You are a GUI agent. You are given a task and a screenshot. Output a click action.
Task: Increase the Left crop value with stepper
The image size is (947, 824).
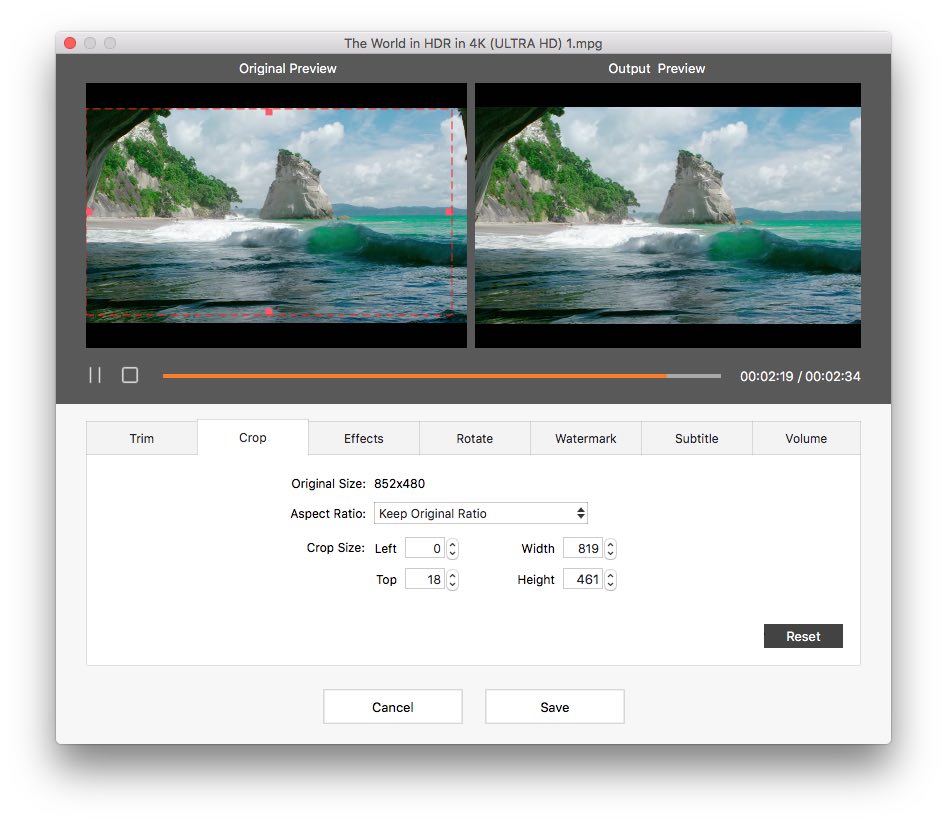tap(452, 544)
